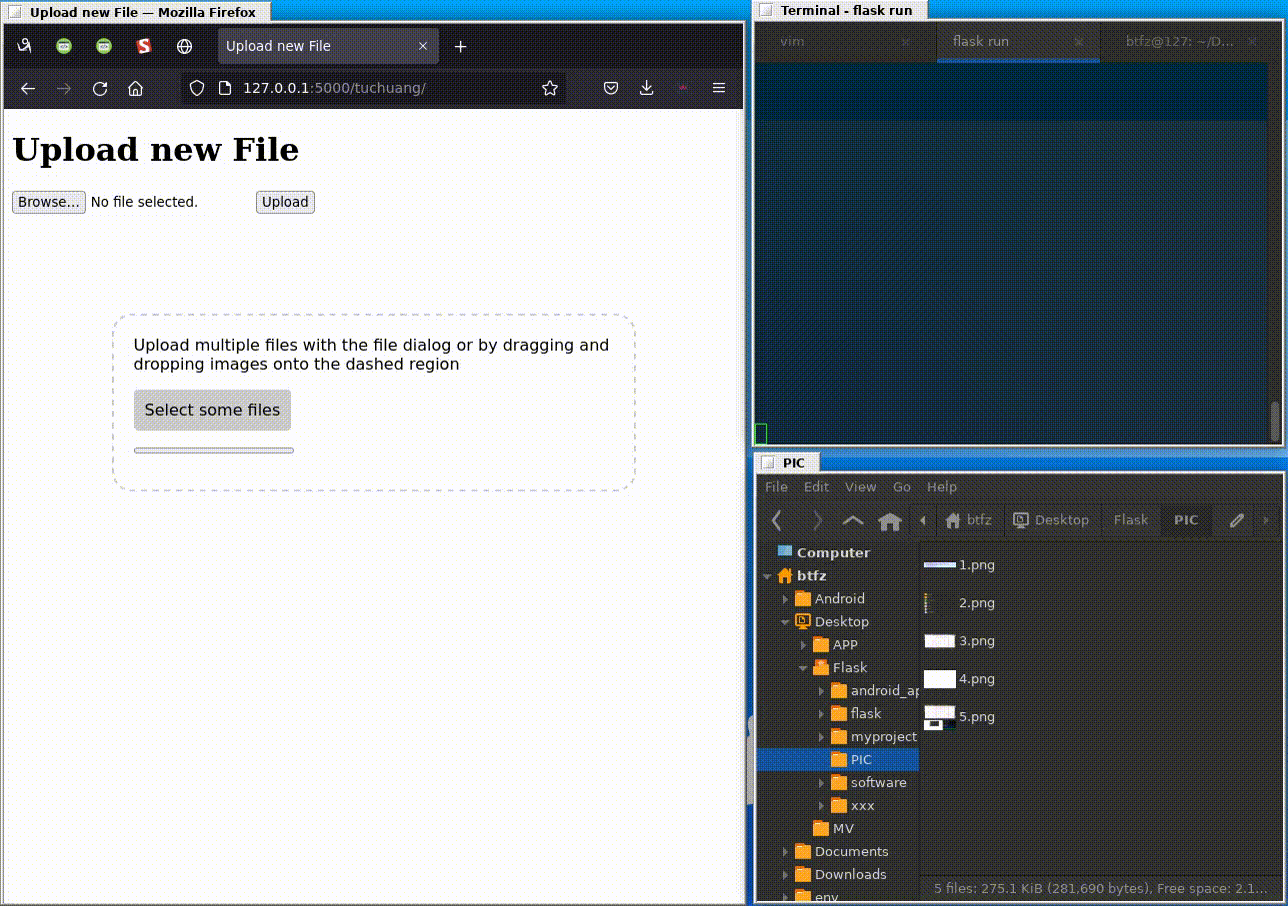1288x906 pixels.
Task: Expand the APP folder in tree
Action: [803, 645]
